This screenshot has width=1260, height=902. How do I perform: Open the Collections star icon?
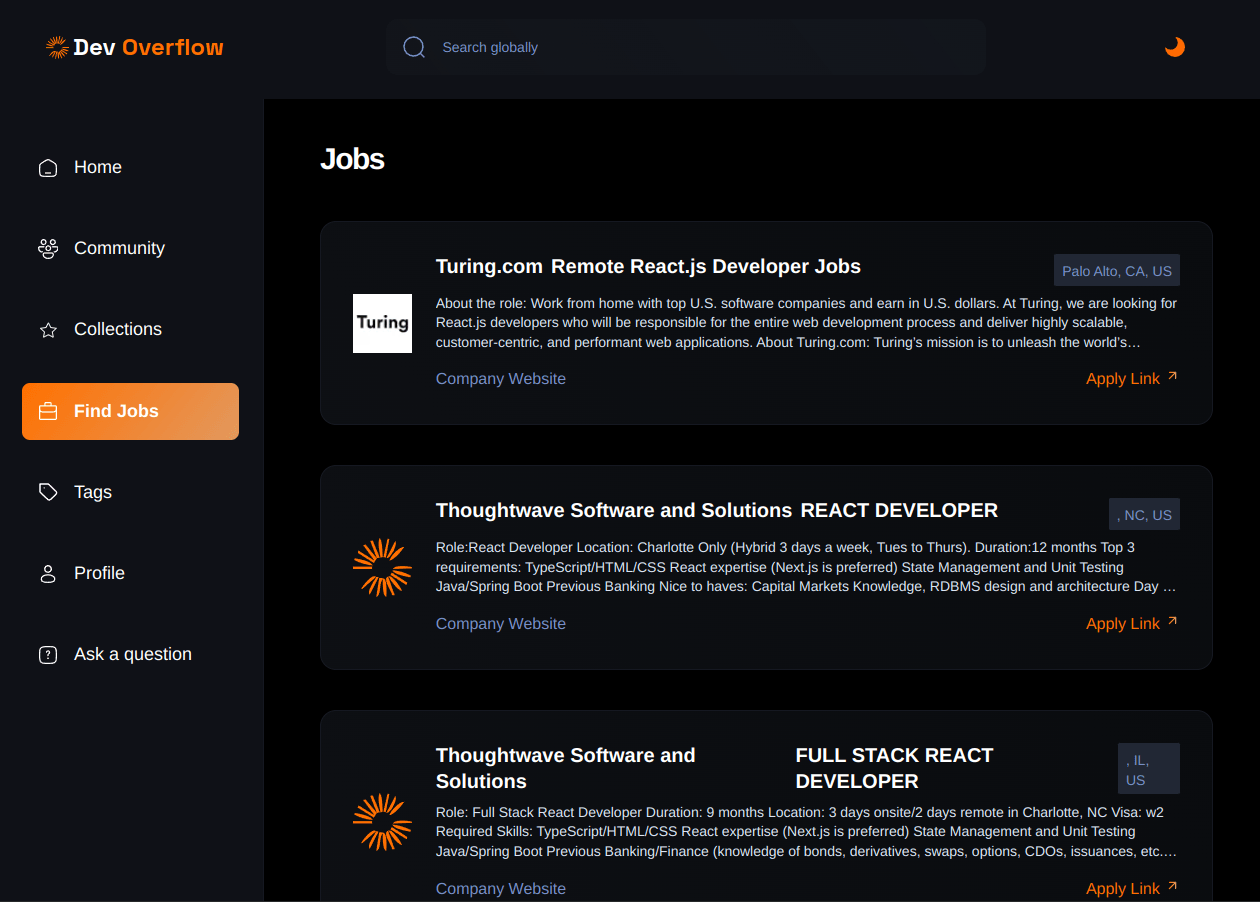48,330
